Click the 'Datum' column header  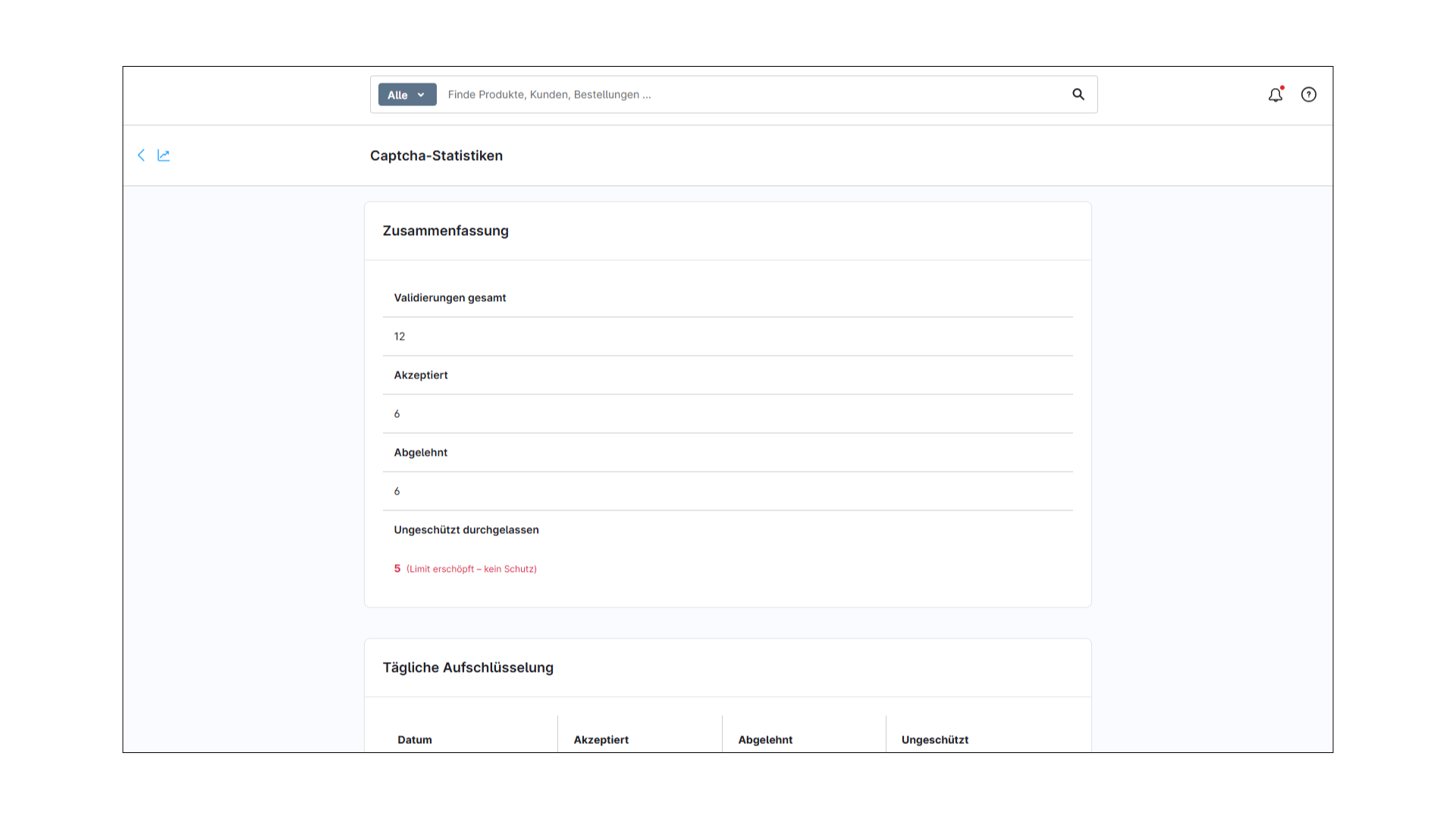(415, 740)
